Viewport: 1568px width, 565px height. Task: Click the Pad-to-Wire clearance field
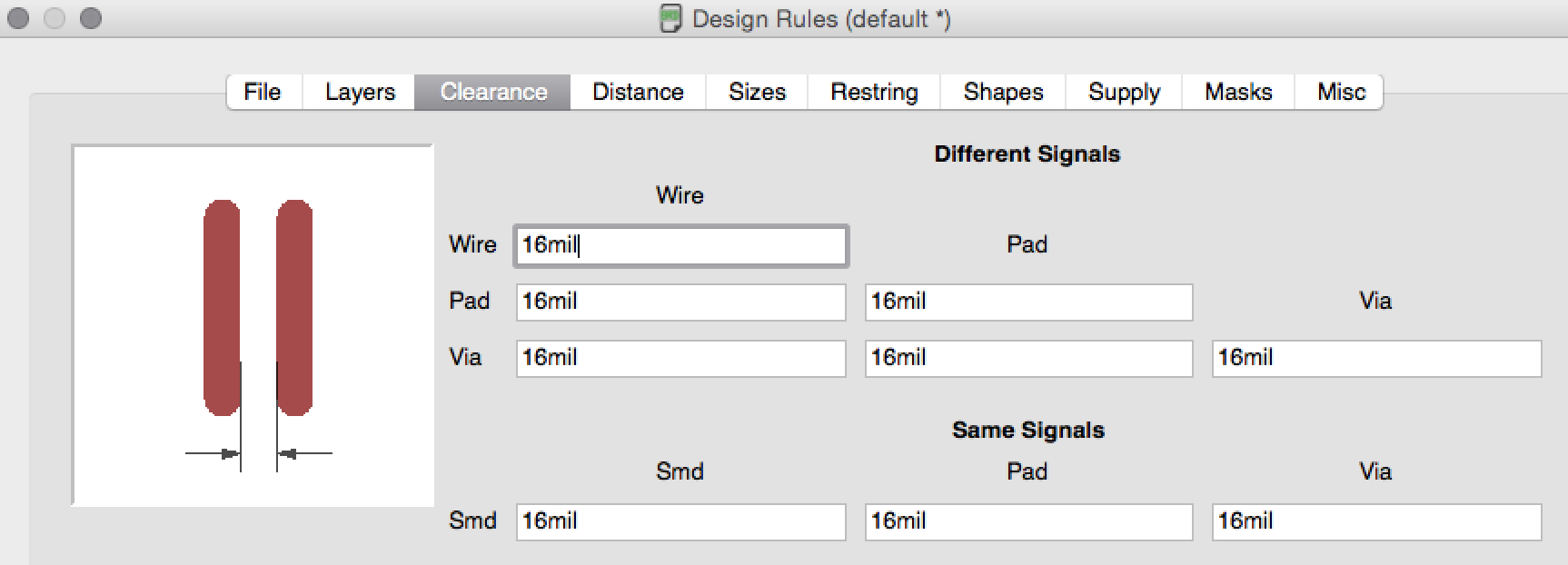(680, 302)
